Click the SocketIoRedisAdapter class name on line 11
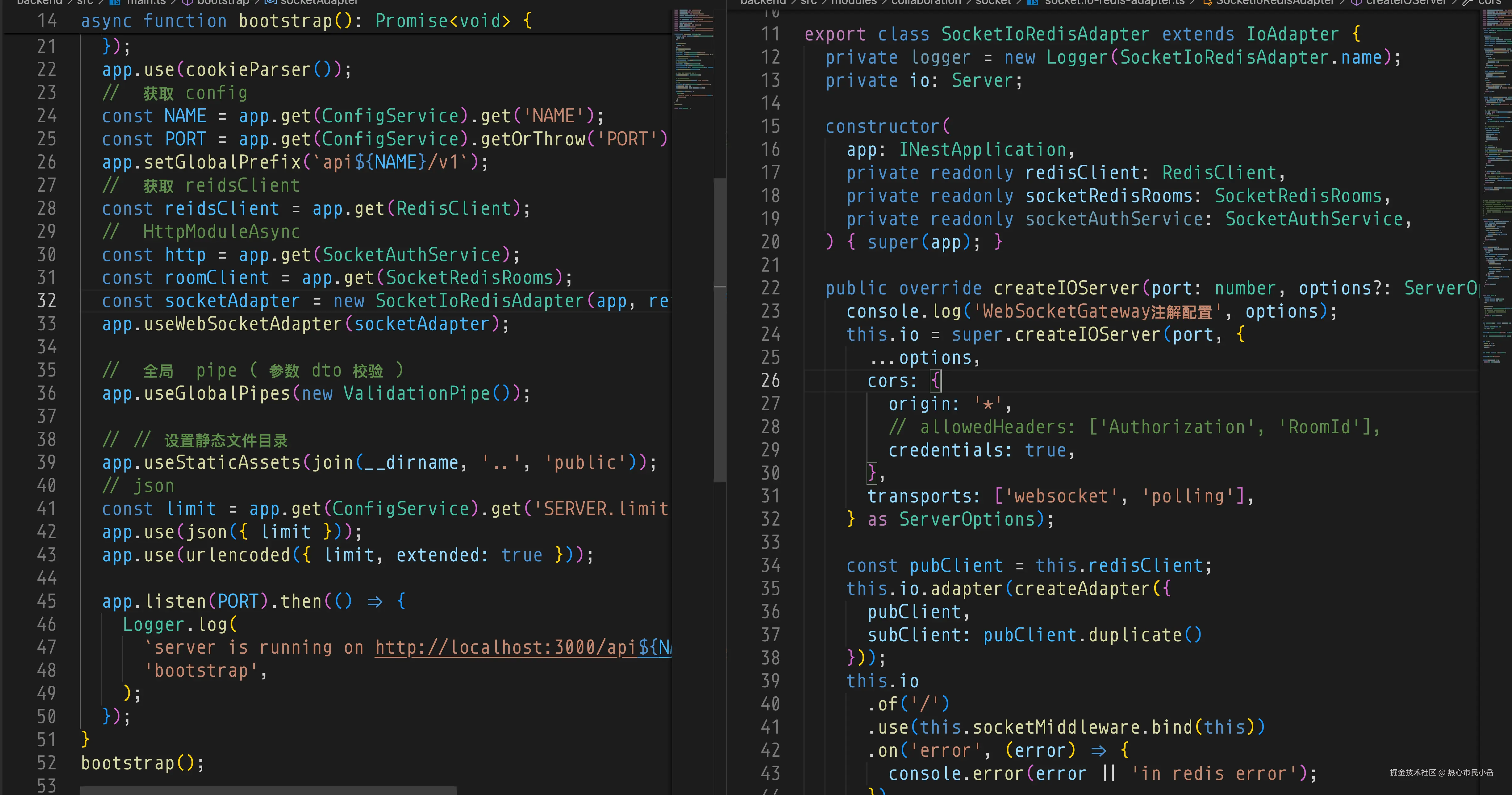The height and width of the screenshot is (795, 1512). coord(1045,34)
